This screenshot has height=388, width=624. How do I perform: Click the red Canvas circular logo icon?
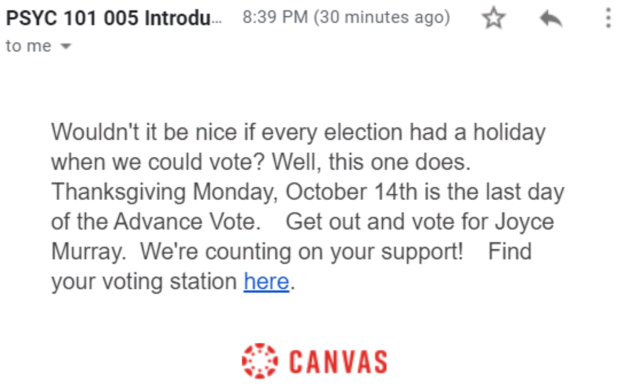260,361
